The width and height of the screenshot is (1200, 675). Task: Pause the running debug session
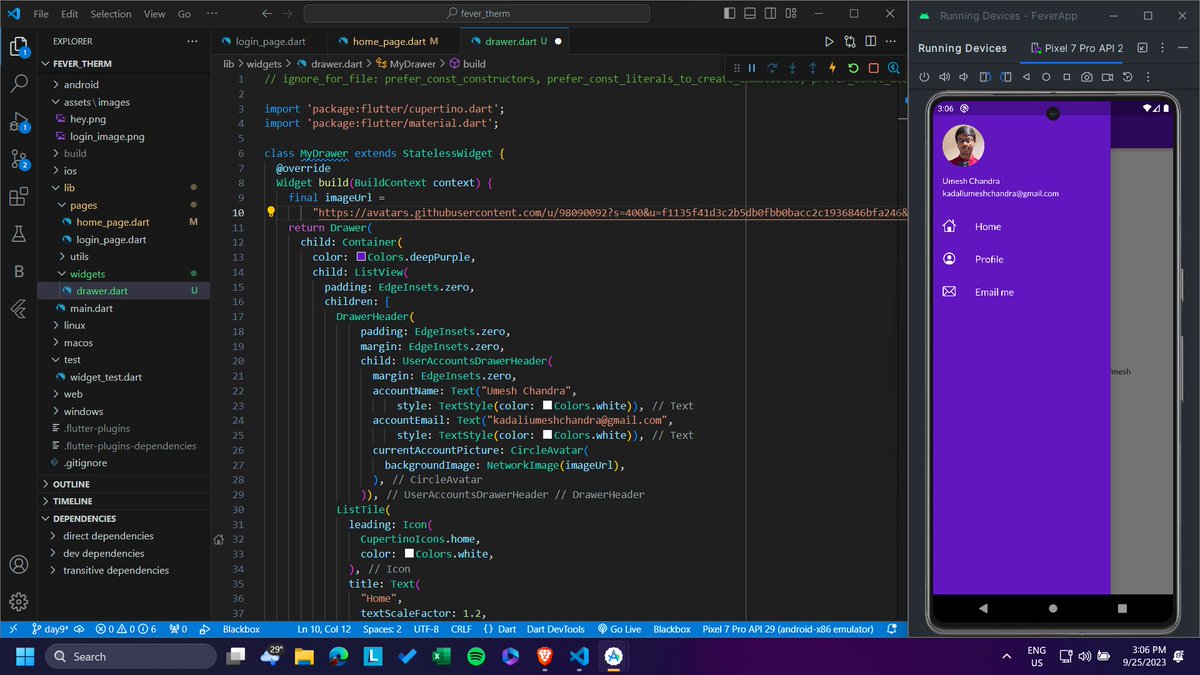[752, 68]
